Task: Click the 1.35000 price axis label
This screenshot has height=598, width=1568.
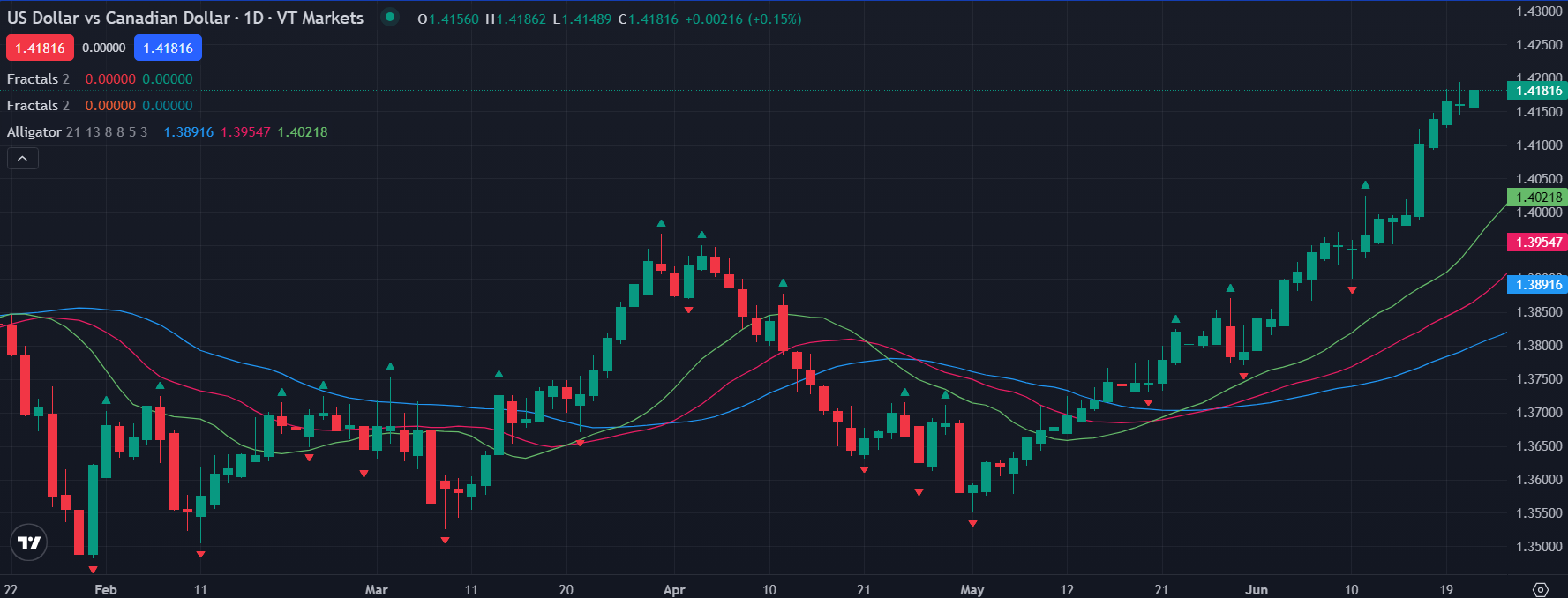Action: pos(1539,547)
